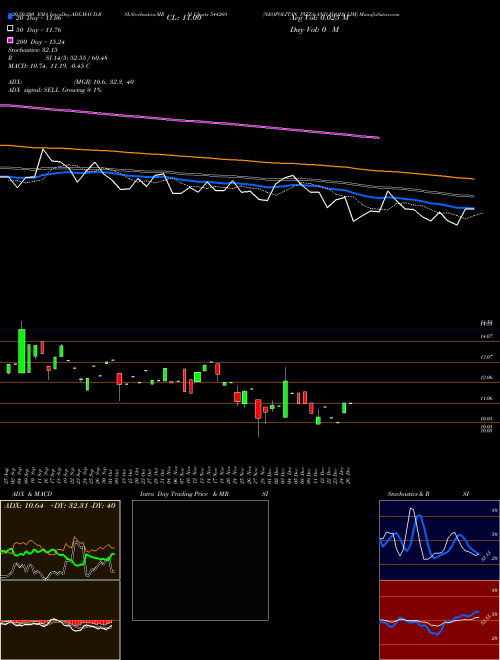This screenshot has width=500, height=660.
Task: Open the MACD histogram panel with red bars
Action: pyautogui.click(x=60, y=620)
